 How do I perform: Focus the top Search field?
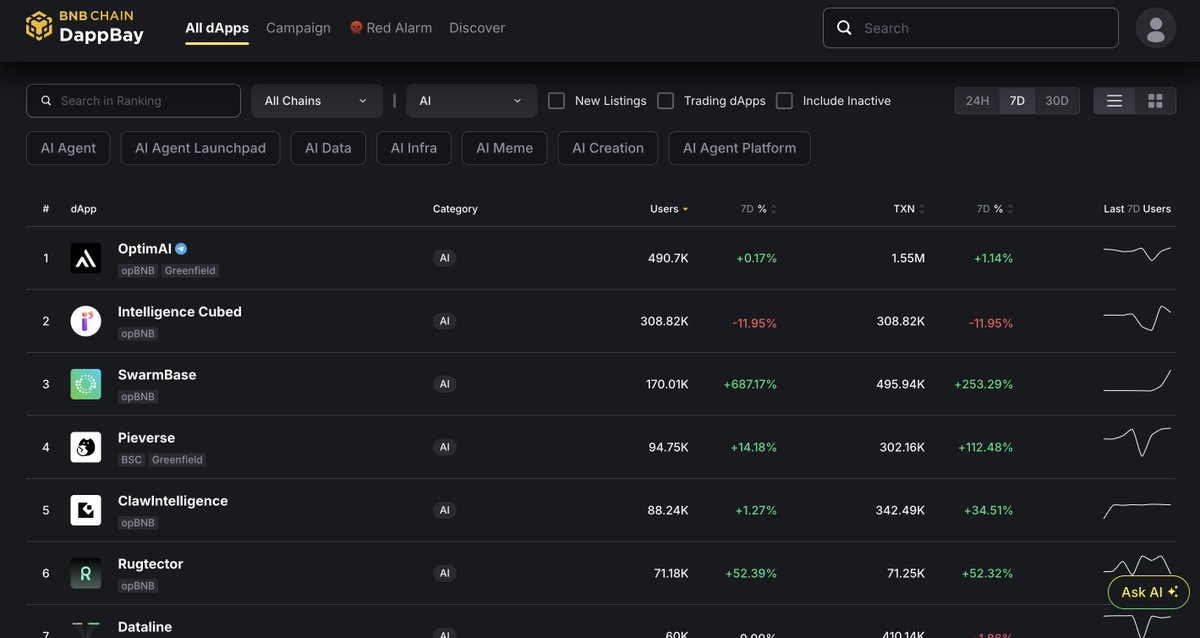970,28
